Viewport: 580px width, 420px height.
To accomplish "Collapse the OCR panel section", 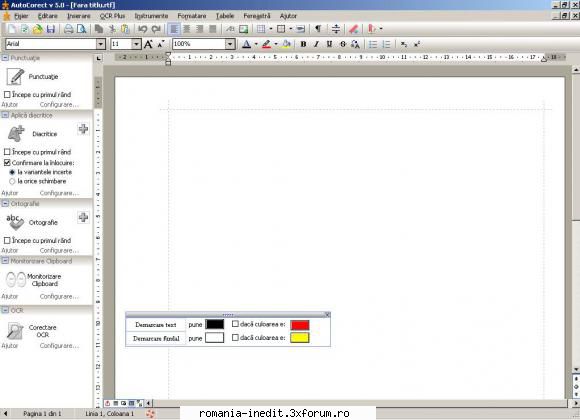I will coord(5,310).
